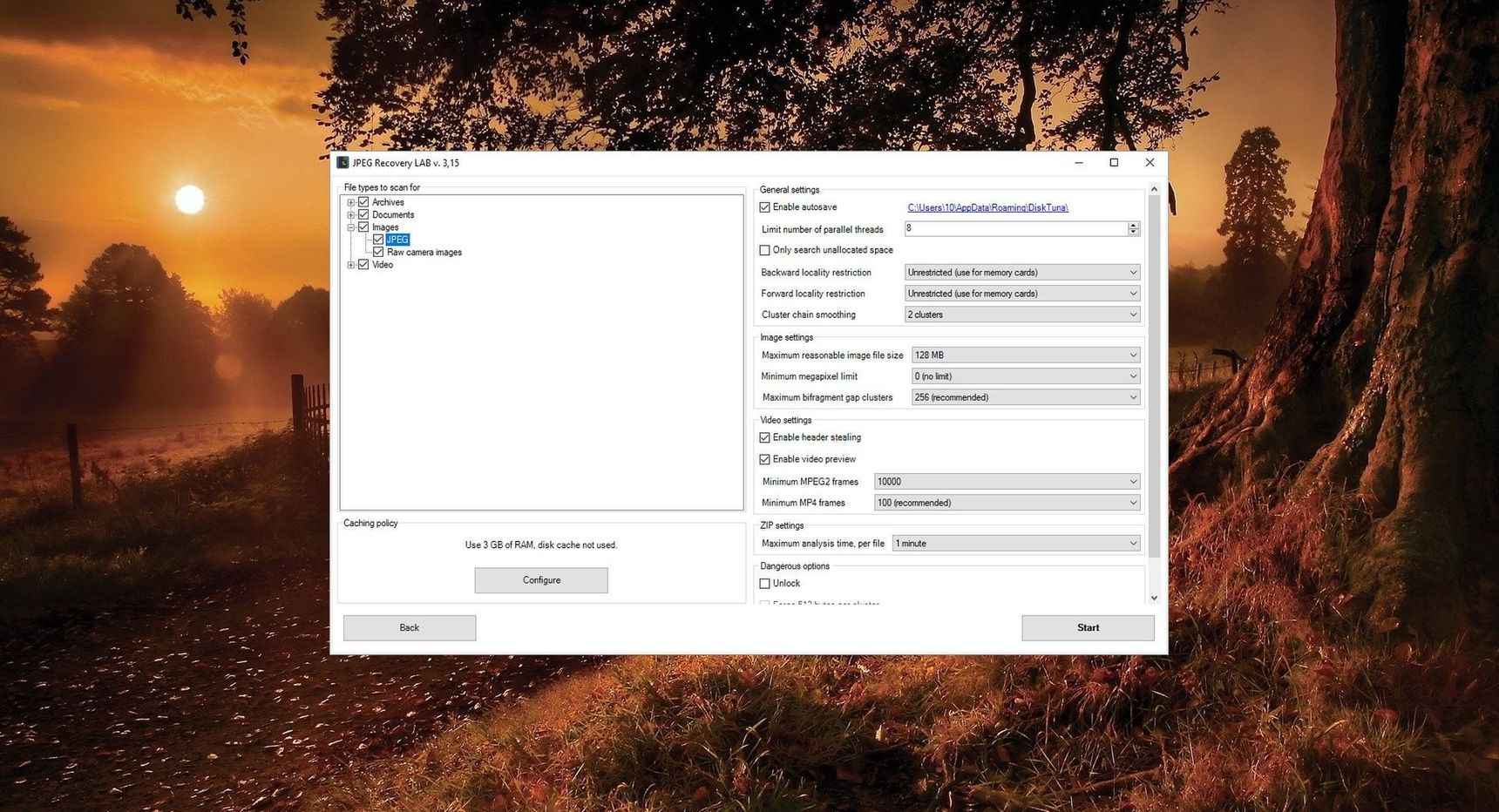Click the 'Use 3 GB of RAM' caching text
The image size is (1499, 812).
[x=541, y=545]
